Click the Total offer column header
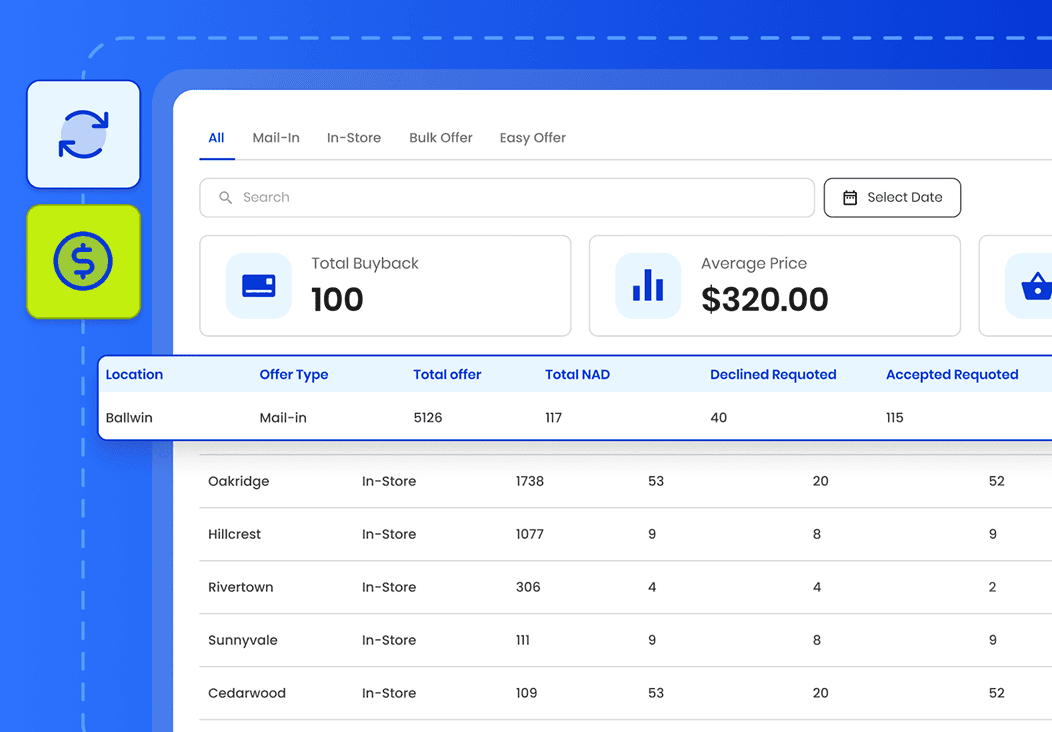 [x=447, y=374]
